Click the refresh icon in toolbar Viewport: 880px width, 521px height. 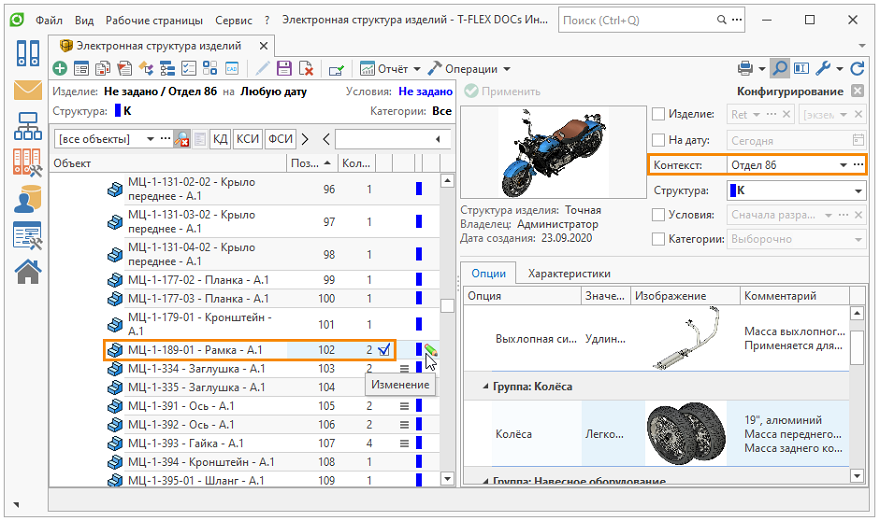[x=857, y=69]
